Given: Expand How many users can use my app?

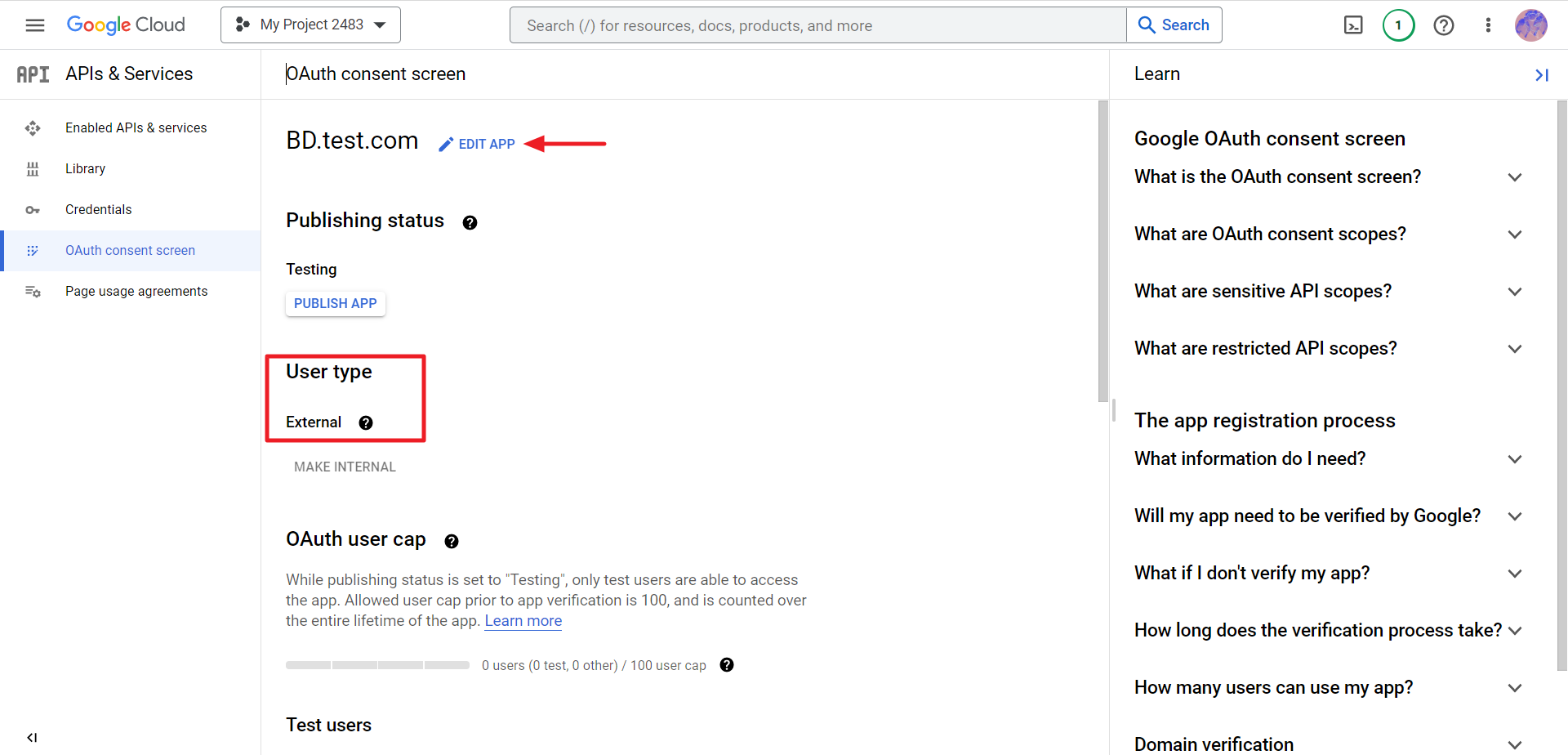Looking at the screenshot, I should pyautogui.click(x=1329, y=688).
